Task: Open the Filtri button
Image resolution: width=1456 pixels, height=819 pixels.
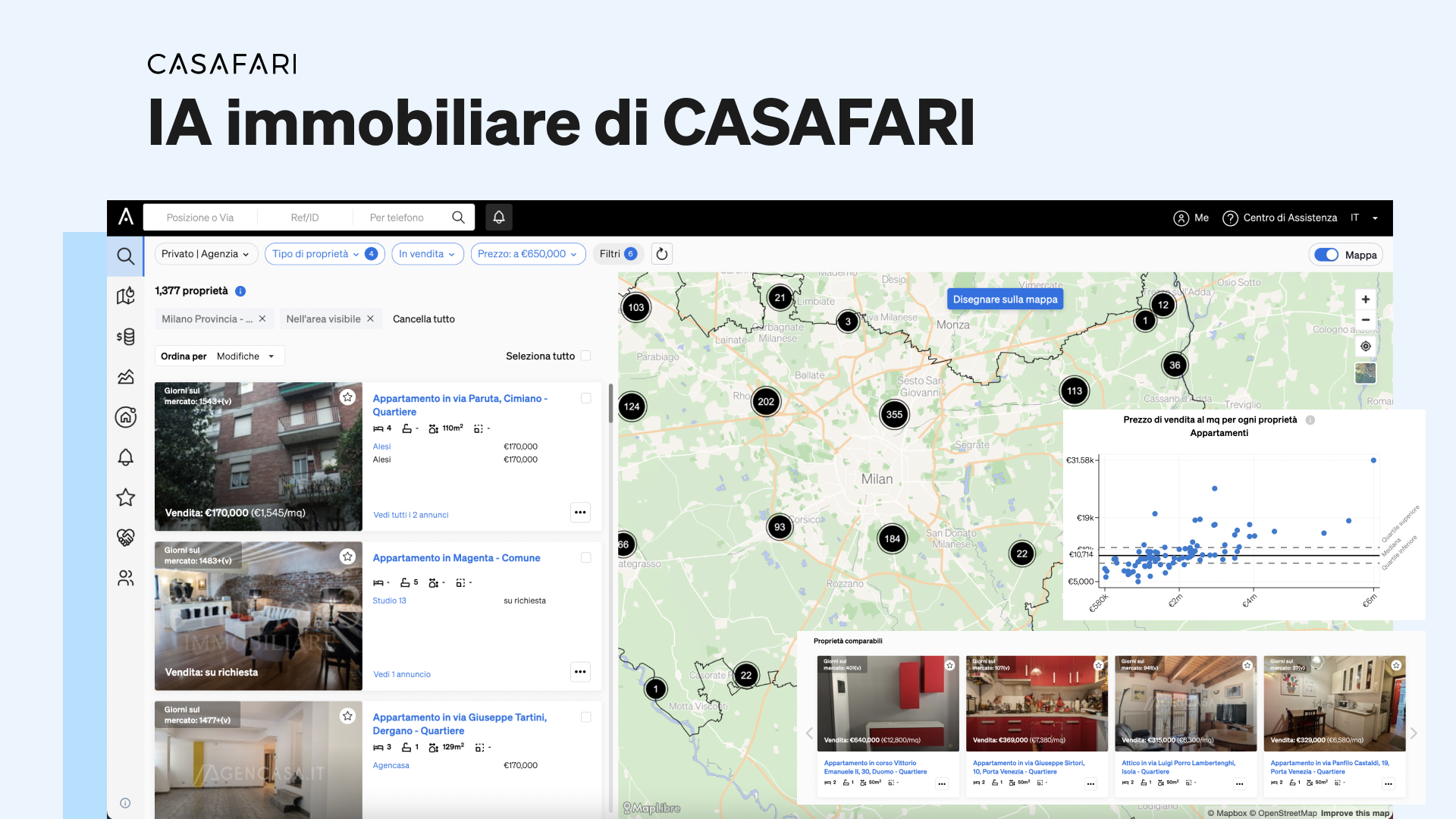Action: pyautogui.click(x=618, y=254)
